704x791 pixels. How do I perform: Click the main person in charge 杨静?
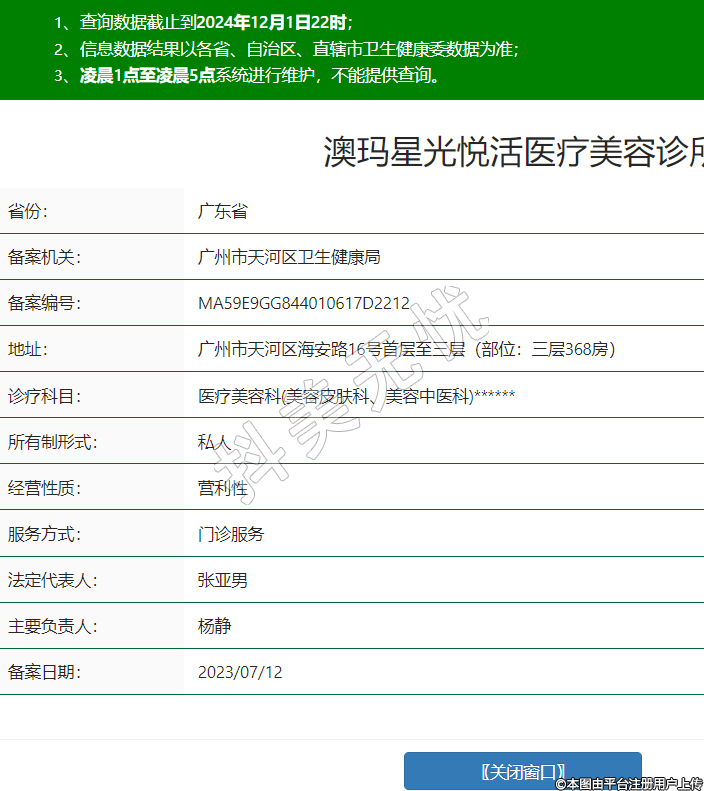[214, 626]
